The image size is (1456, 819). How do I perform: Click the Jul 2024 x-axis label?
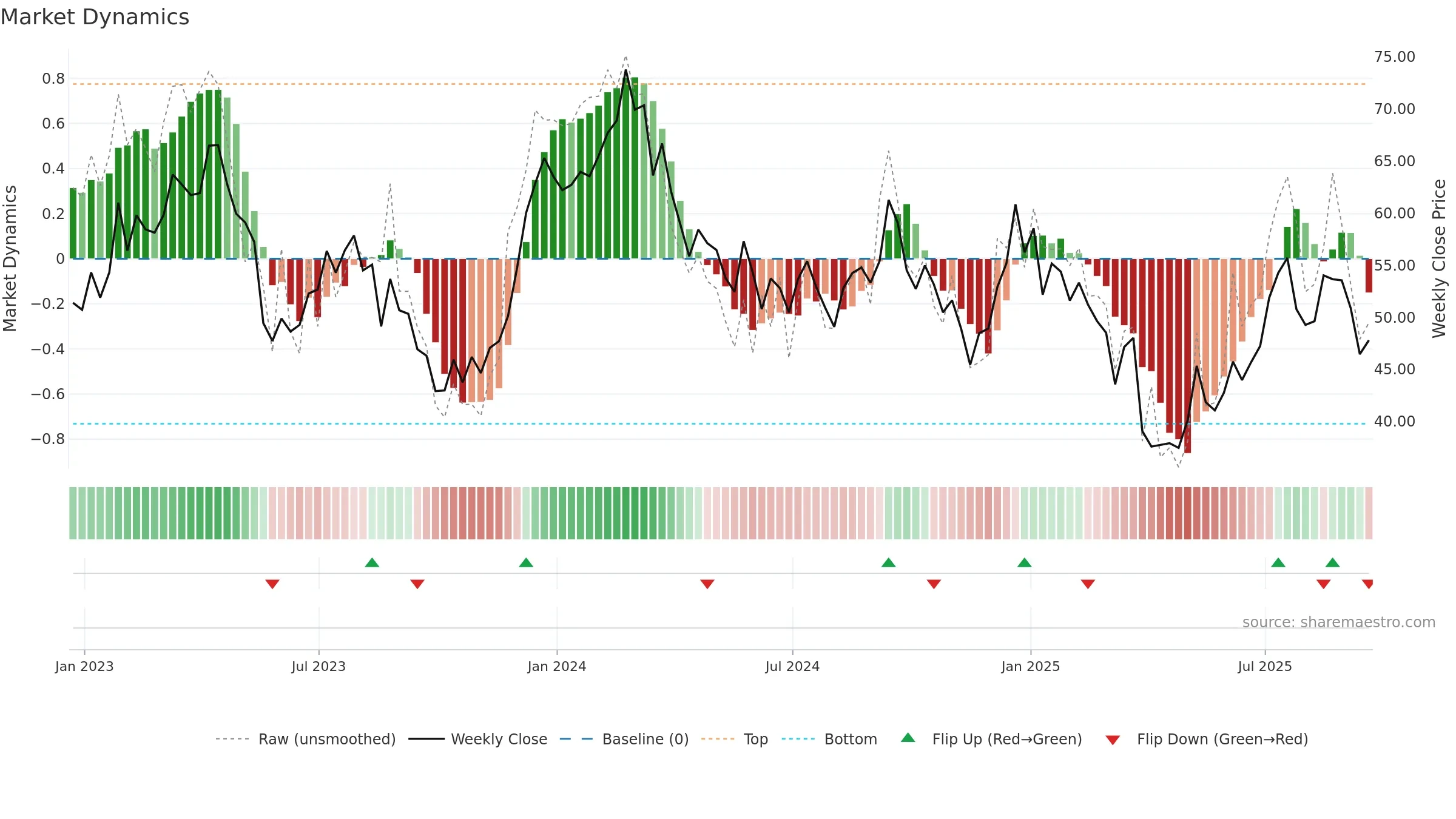coord(792,666)
